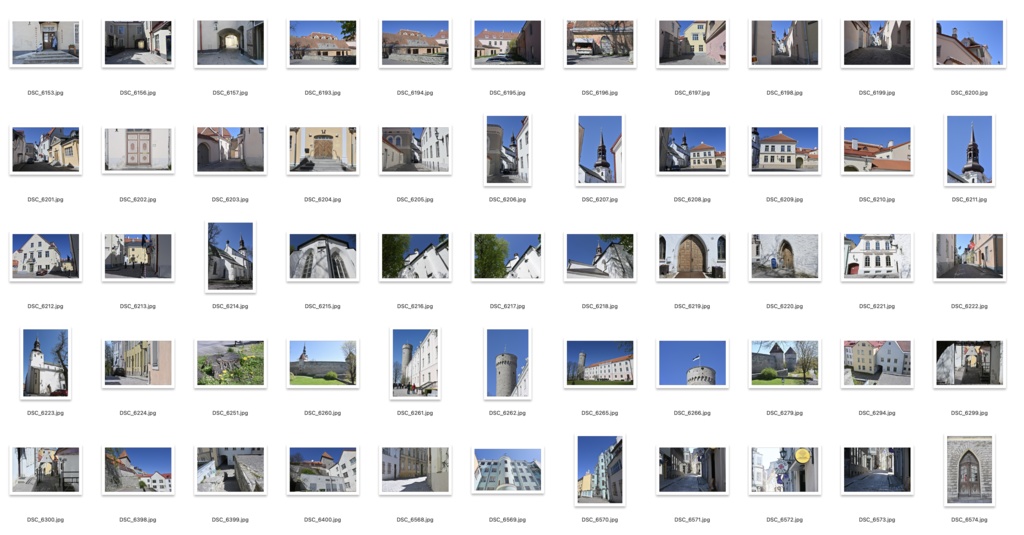Choose the DSC_6194.jpg thumbnail
This screenshot has height=535, width=1024.
point(415,43)
